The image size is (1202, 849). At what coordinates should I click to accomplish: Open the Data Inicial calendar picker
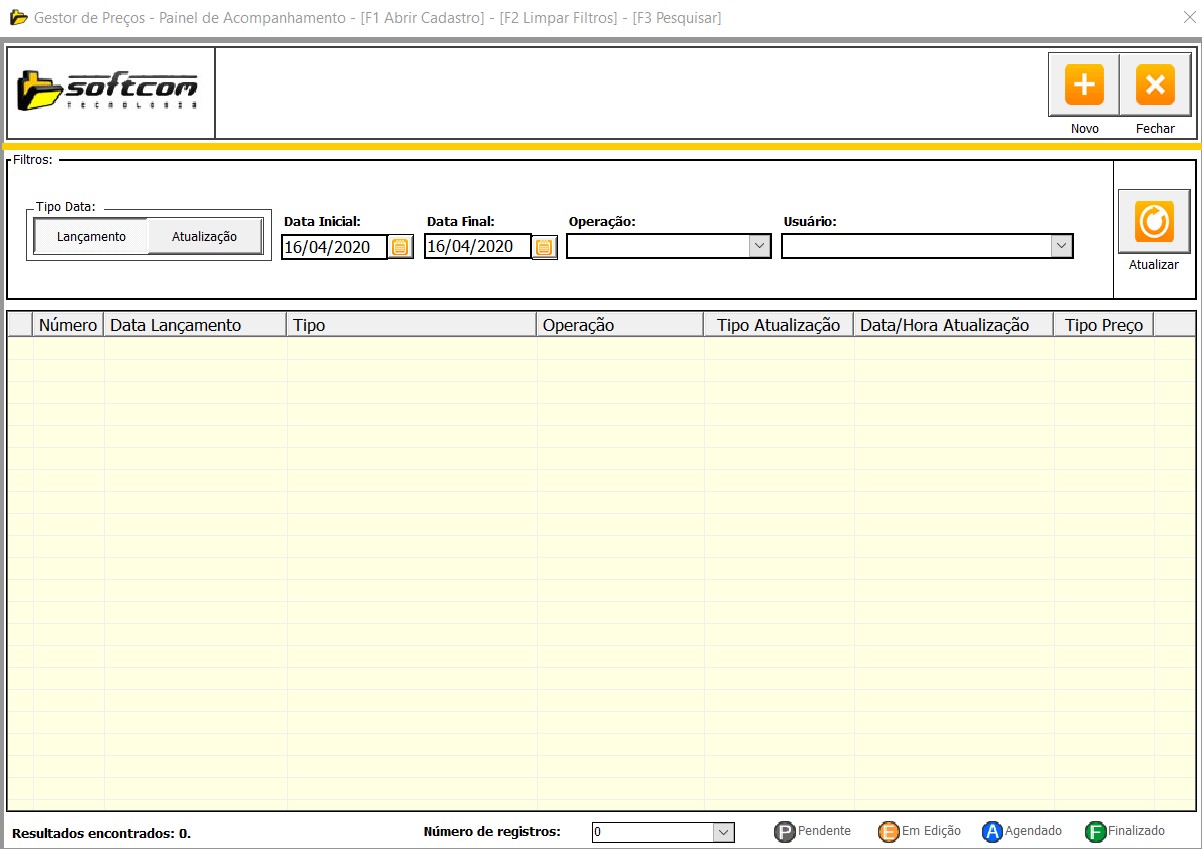click(400, 247)
